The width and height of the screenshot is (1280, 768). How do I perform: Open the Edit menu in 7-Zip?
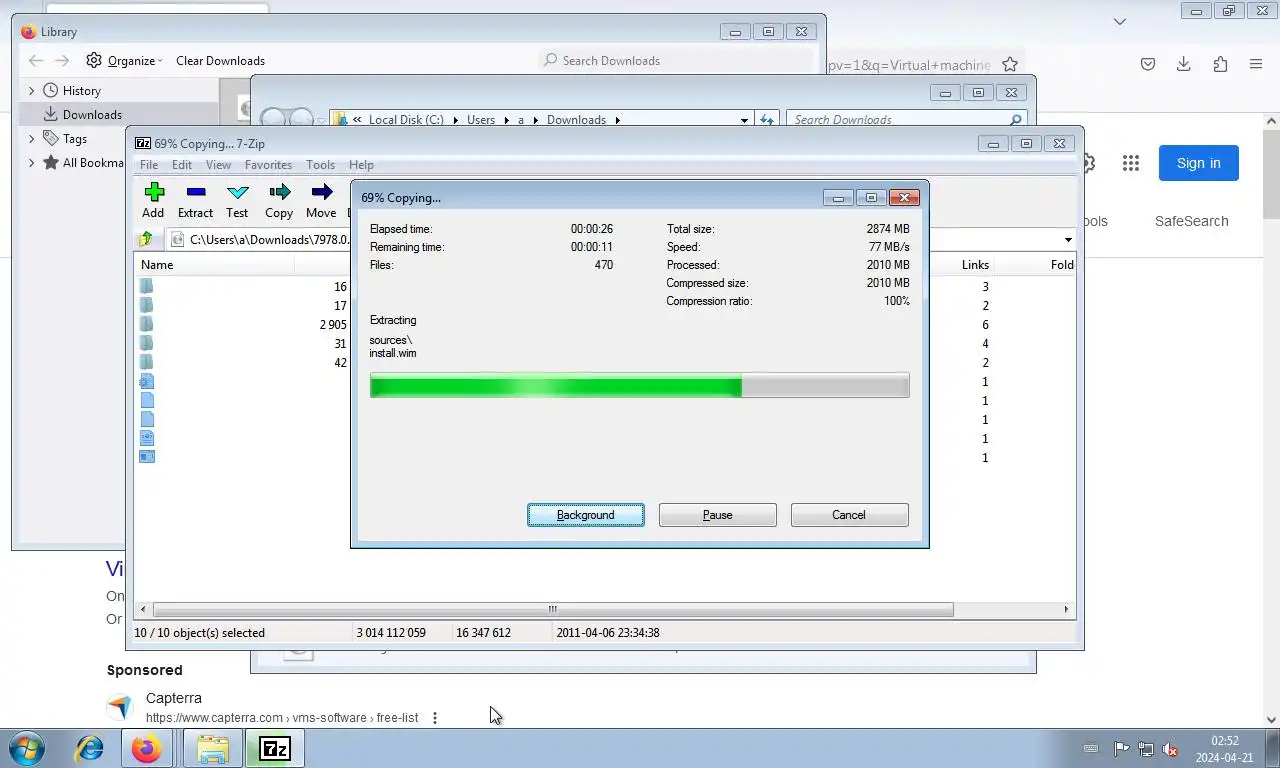tap(182, 165)
